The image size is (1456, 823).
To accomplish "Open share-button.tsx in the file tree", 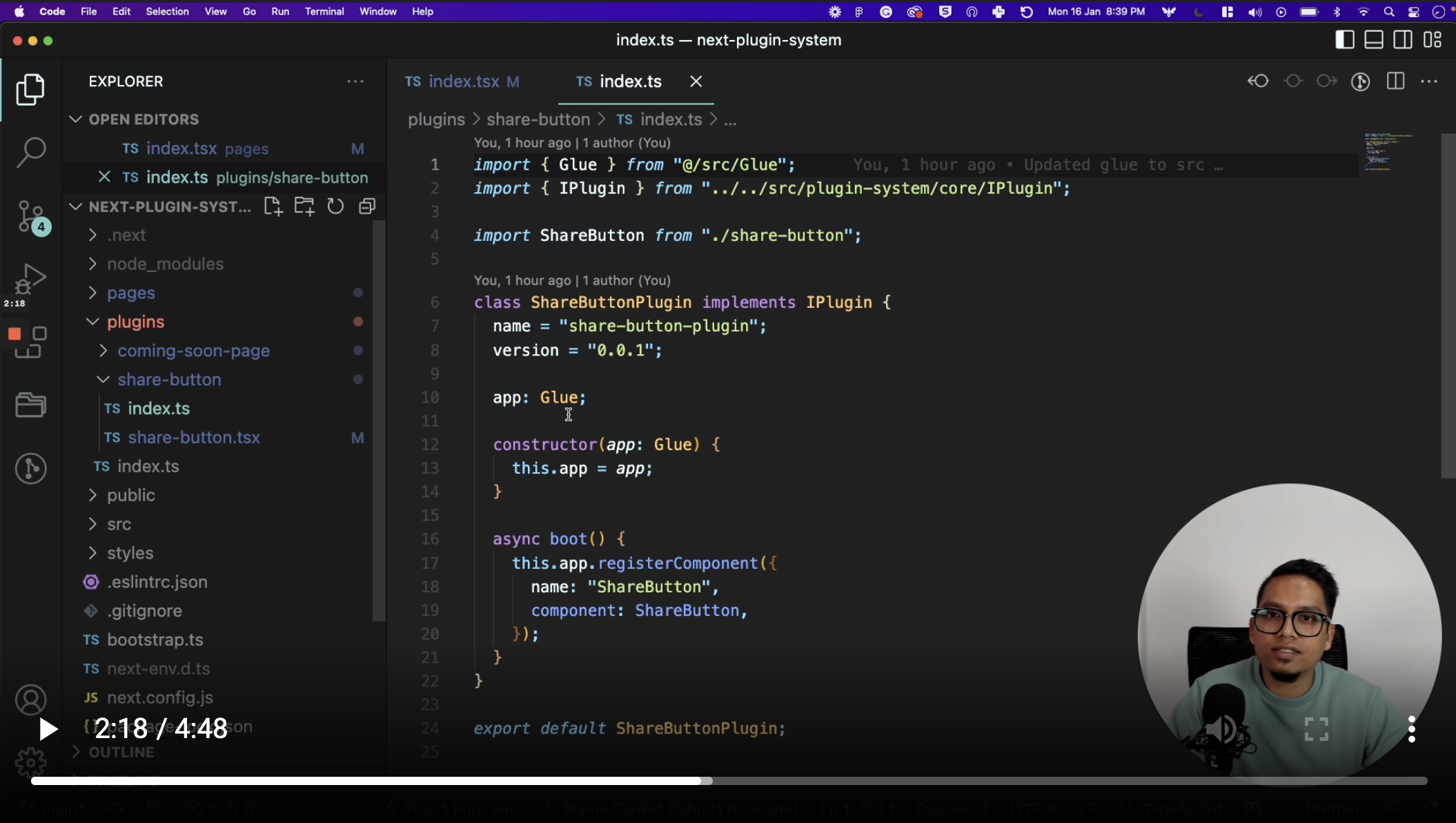I will pos(194,438).
